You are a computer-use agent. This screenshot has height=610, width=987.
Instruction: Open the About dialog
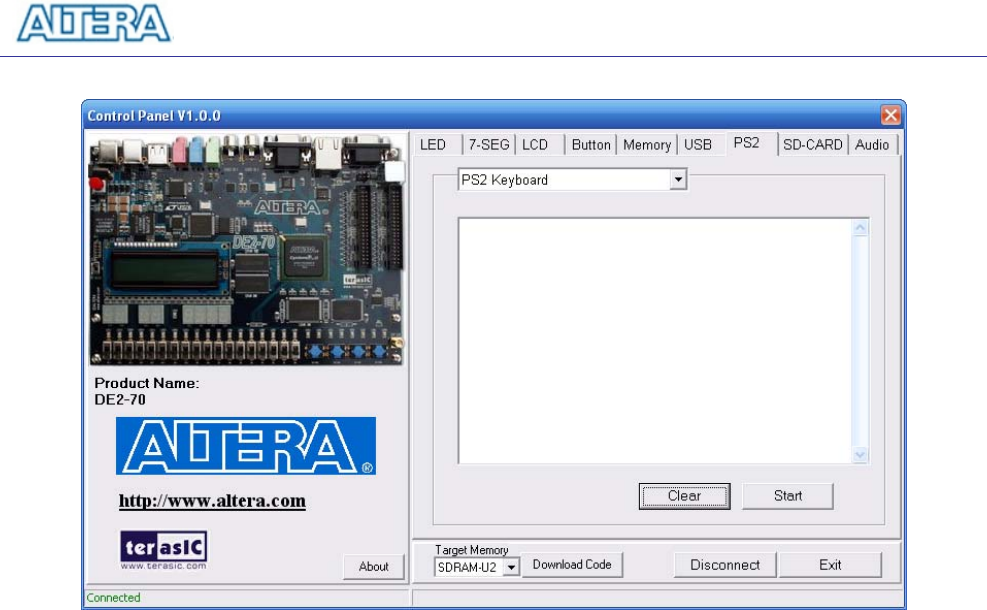pos(373,567)
